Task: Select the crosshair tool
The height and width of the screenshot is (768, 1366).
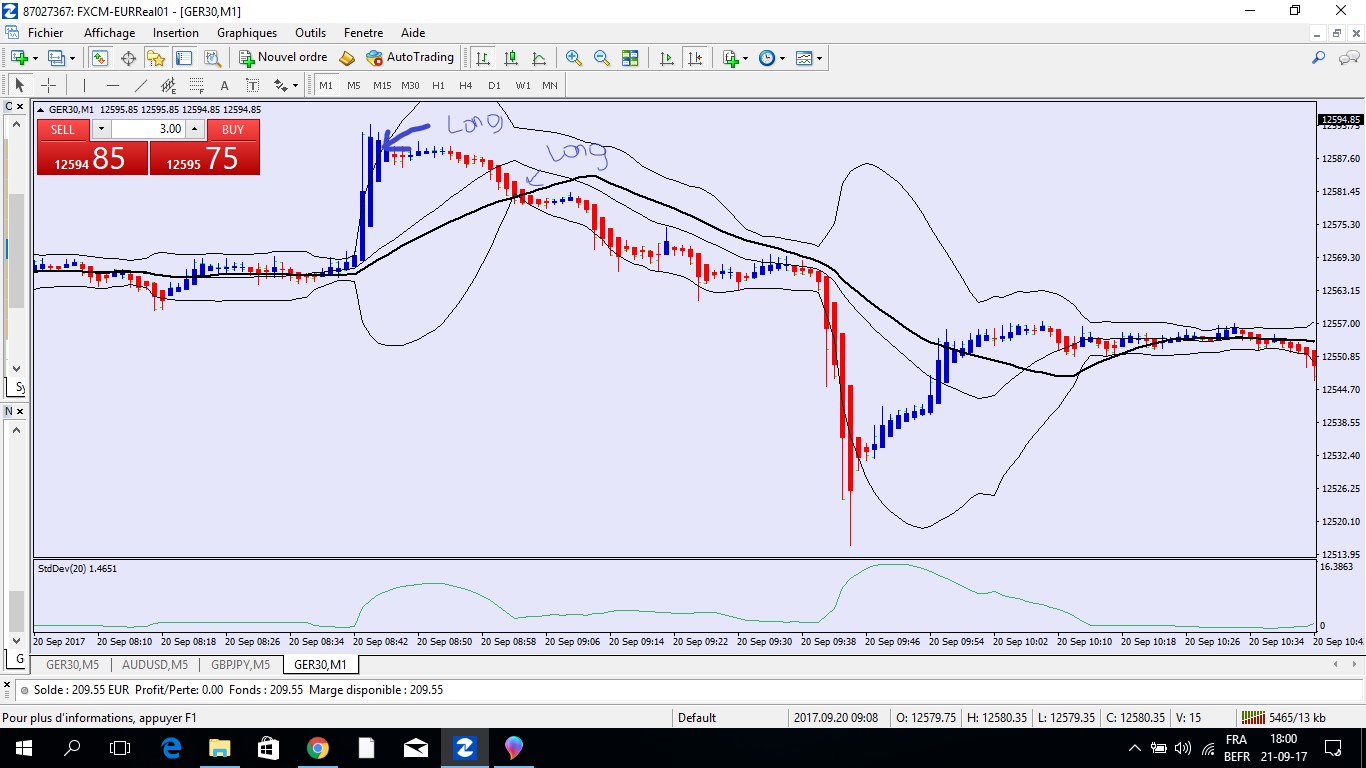Action: pos(48,85)
